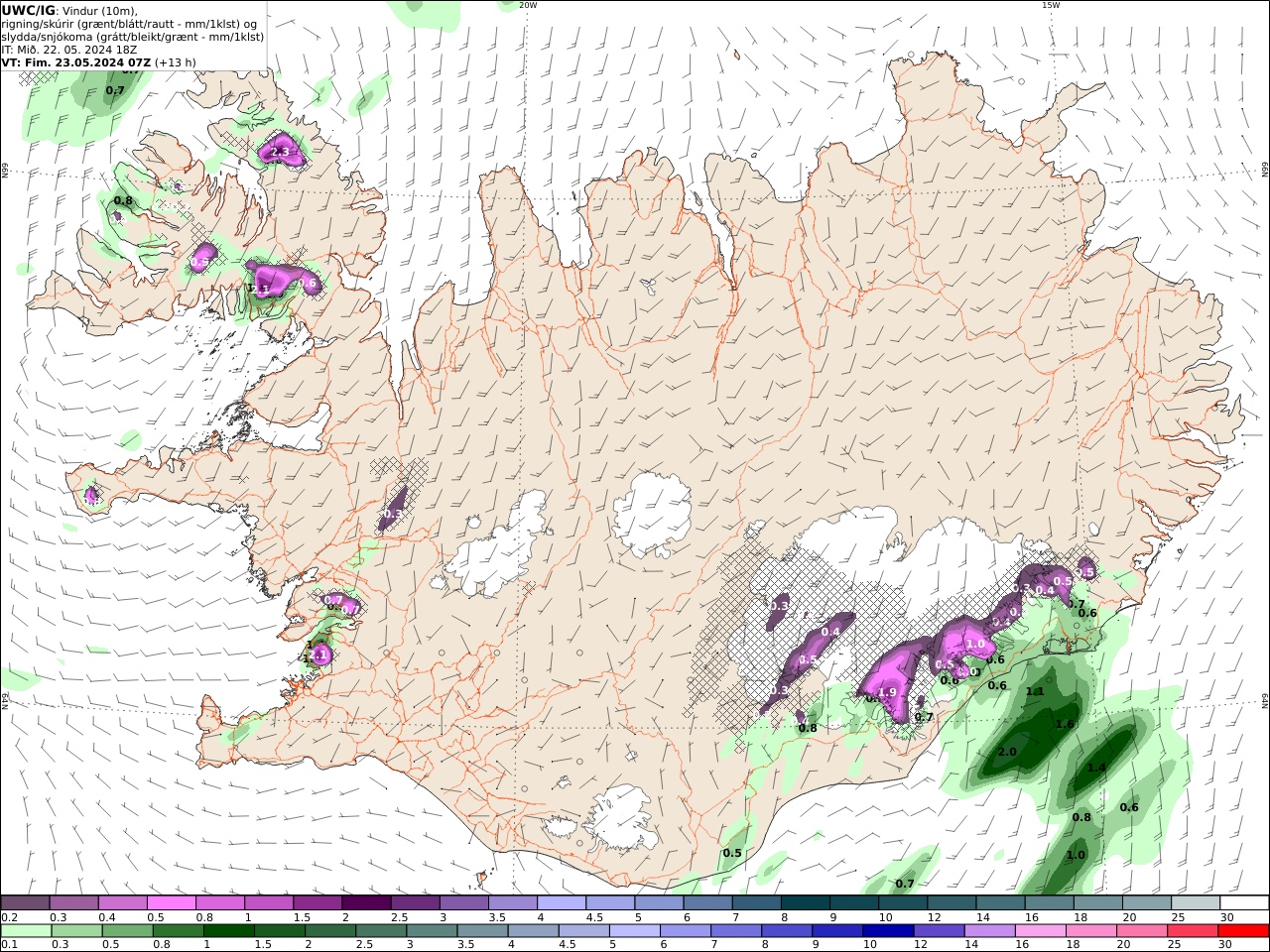Image resolution: width=1270 pixels, height=952 pixels.
Task: Choose the lower legend swatch between 0.8 and 1
Action: (179, 931)
